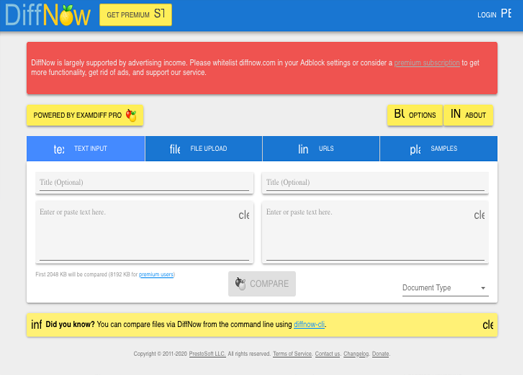The height and width of the screenshot is (375, 523).
Task: Click the info icon in tip bar
Action: (36, 324)
